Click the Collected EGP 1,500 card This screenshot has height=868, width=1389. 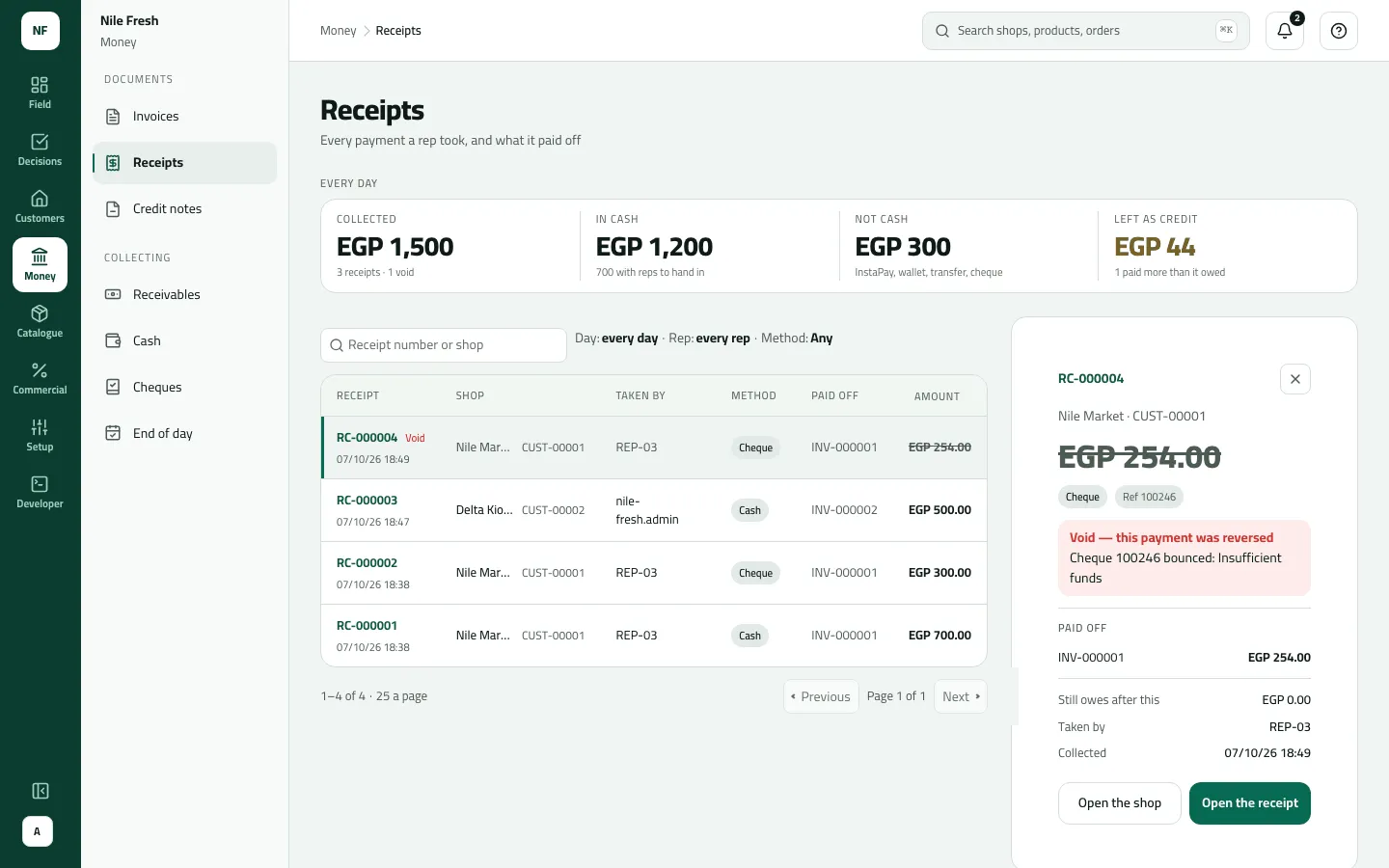coord(450,246)
